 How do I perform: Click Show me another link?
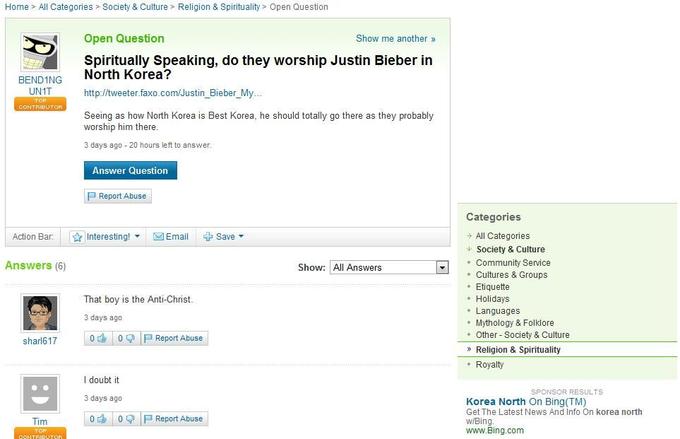396,39
